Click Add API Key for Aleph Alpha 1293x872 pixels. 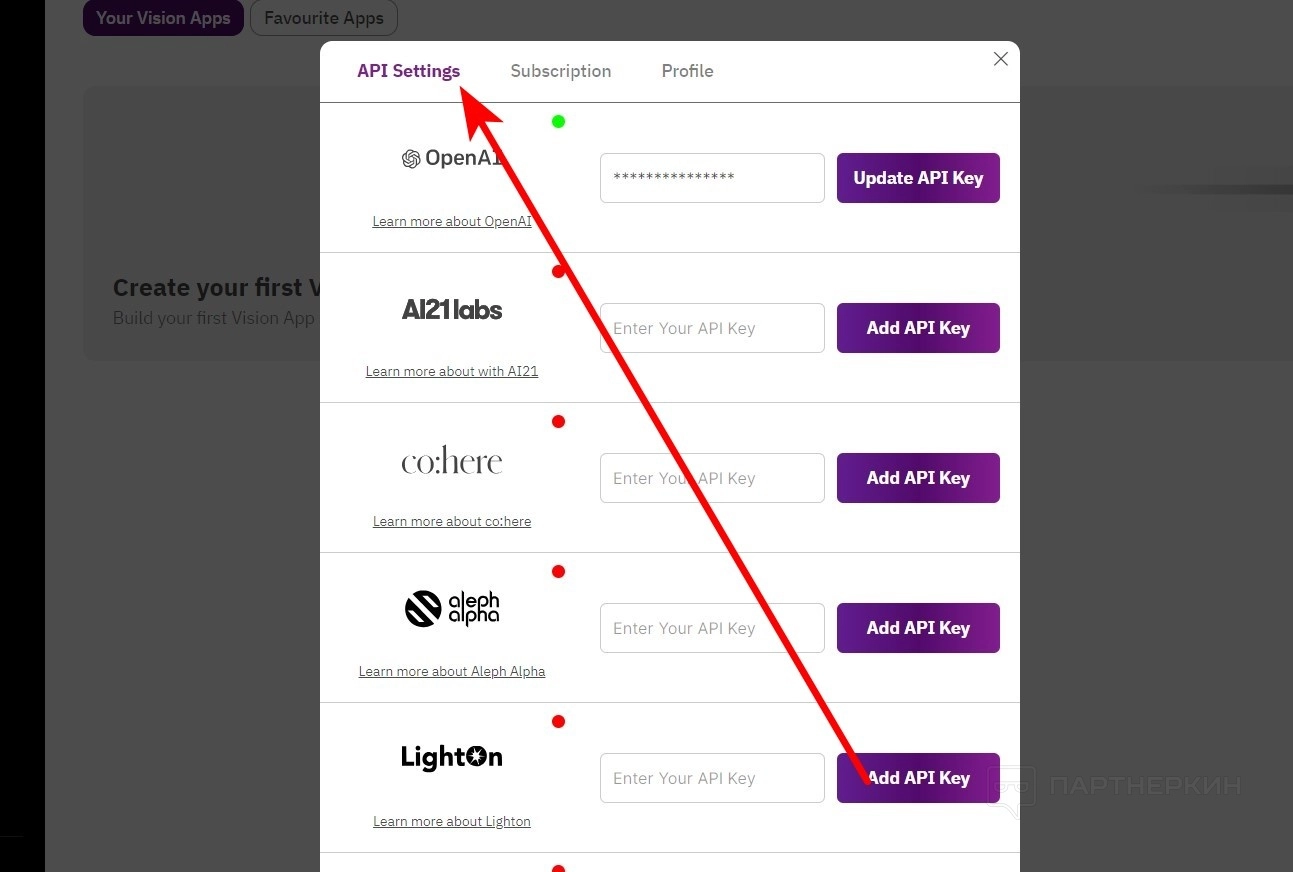(x=918, y=628)
